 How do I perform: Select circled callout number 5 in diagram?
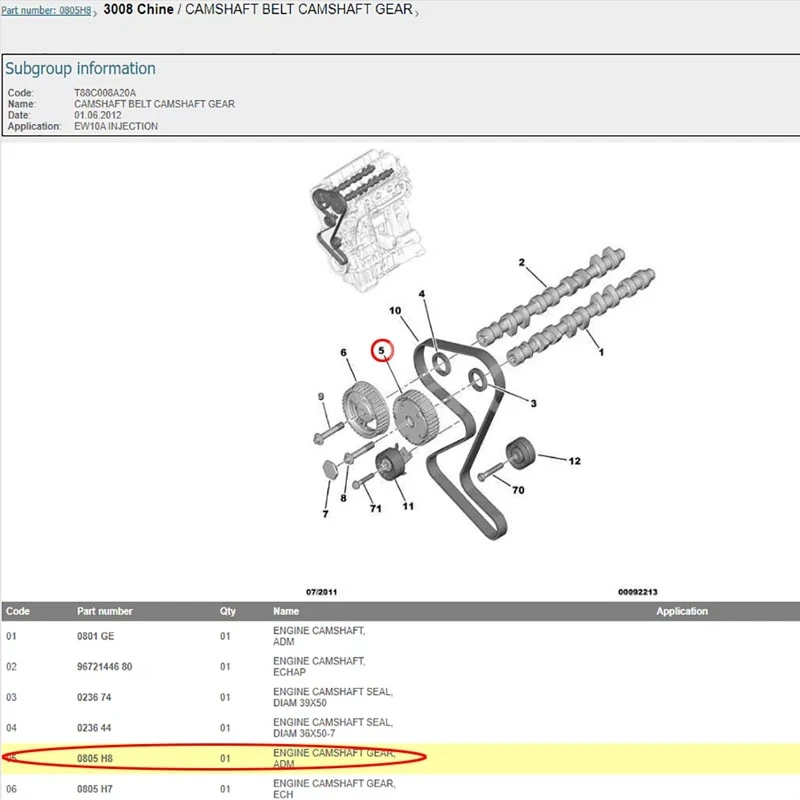click(382, 351)
